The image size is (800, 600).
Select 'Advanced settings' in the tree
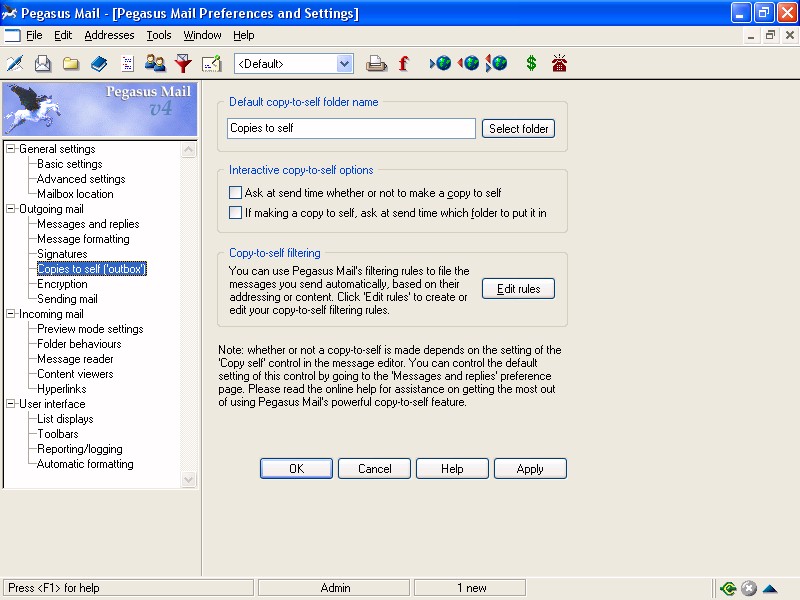(81, 179)
